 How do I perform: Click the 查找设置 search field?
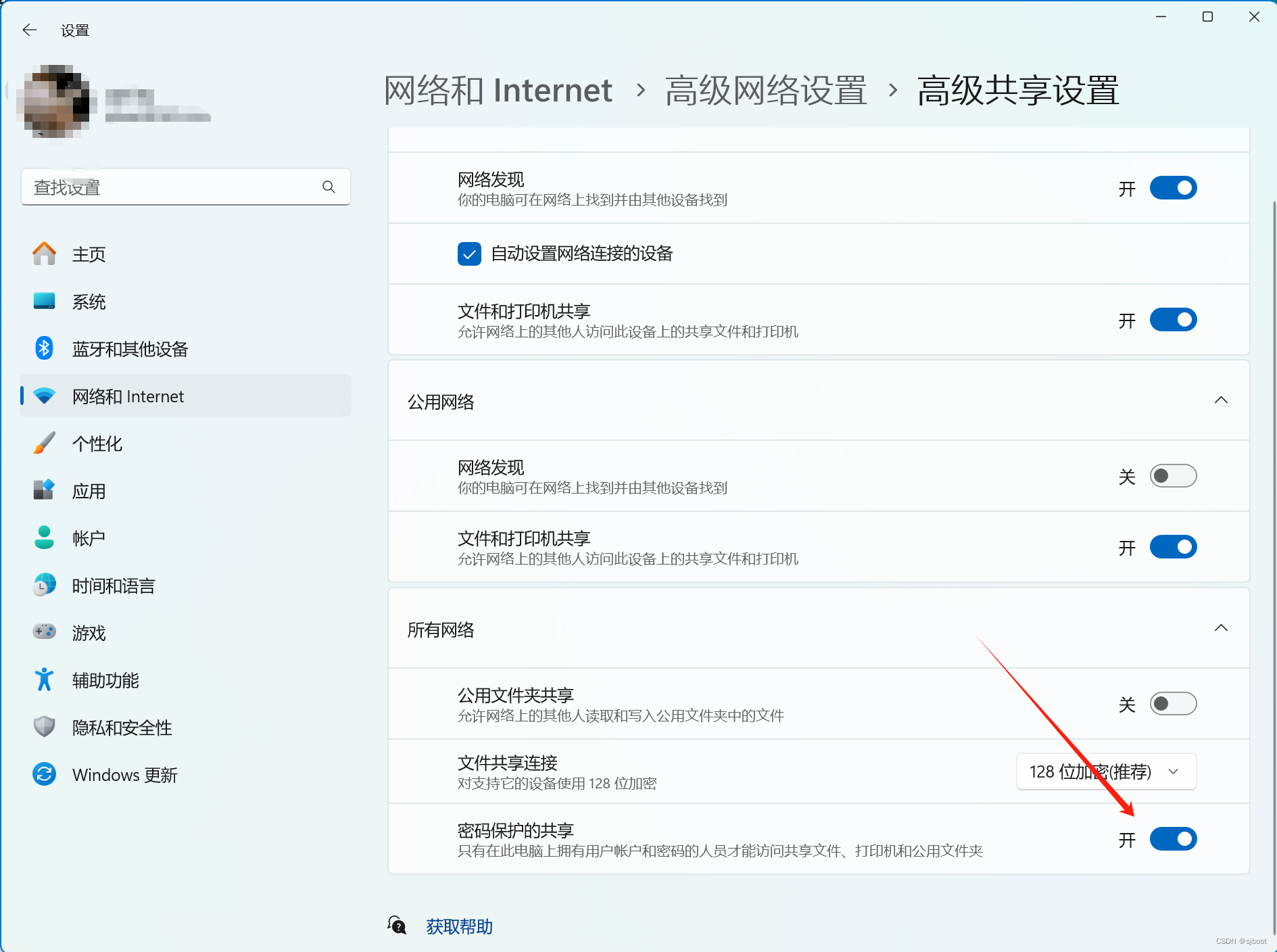pyautogui.click(x=186, y=187)
